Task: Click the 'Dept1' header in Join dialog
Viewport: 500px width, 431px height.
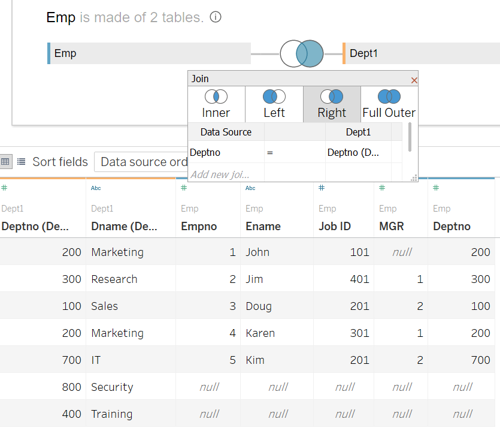Action: tap(358, 132)
